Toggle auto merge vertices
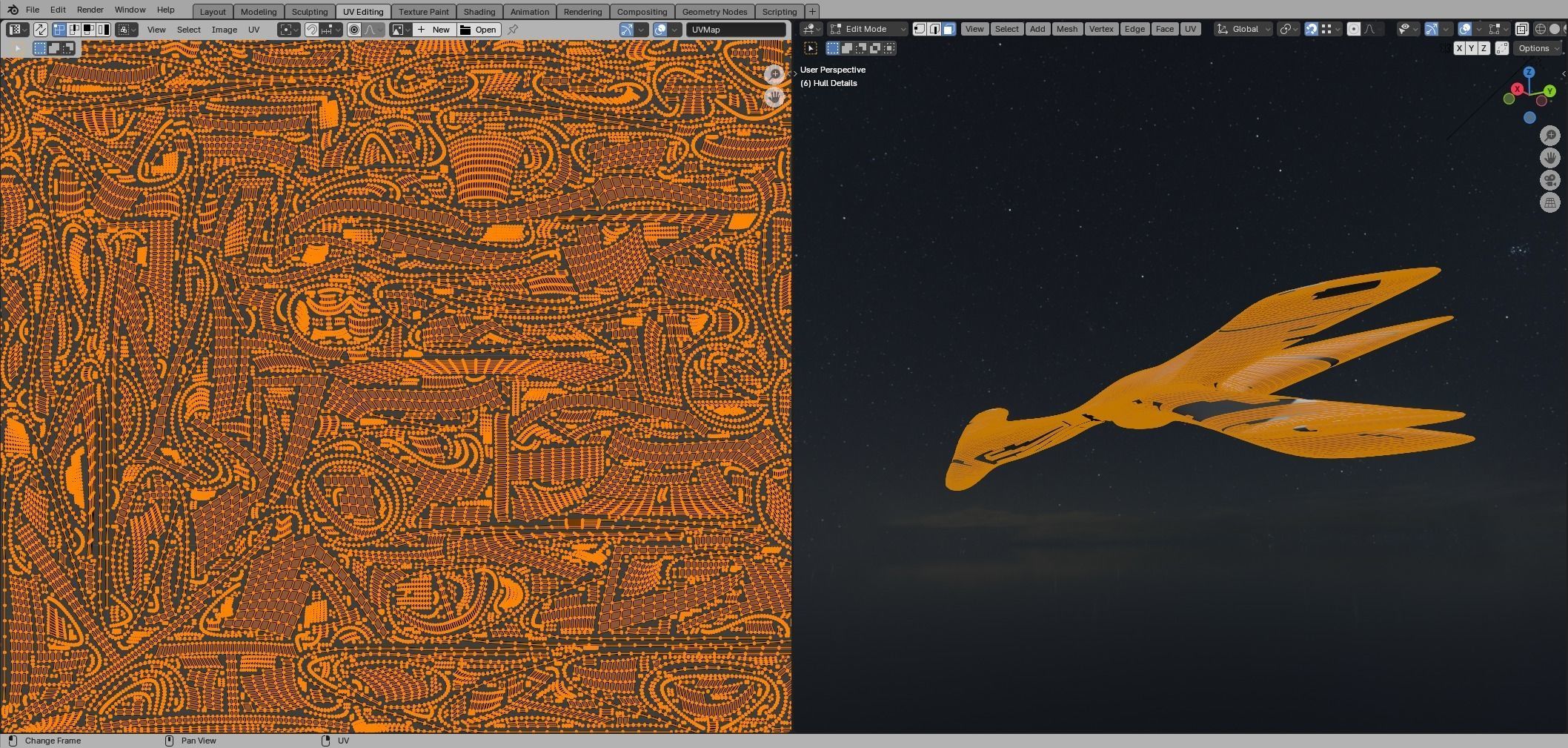The width and height of the screenshot is (1568, 748). pos(1502,48)
